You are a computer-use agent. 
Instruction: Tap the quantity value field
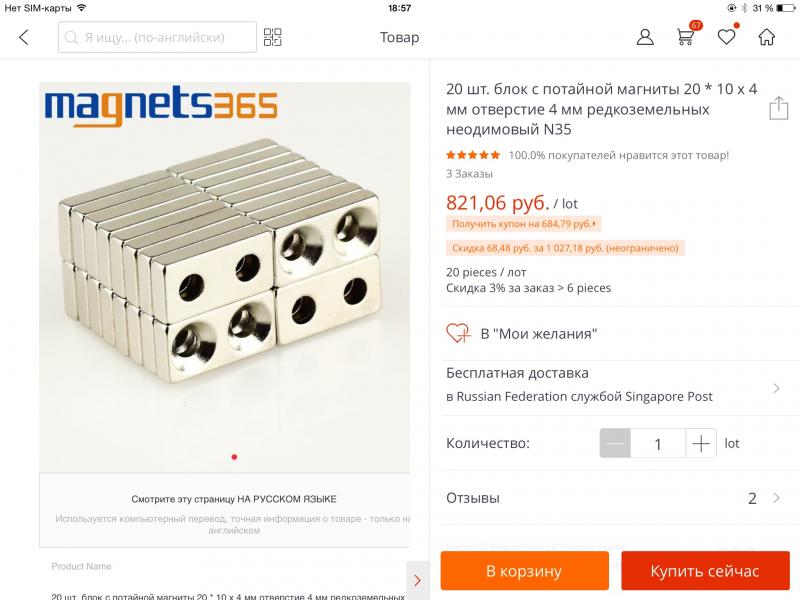658,443
